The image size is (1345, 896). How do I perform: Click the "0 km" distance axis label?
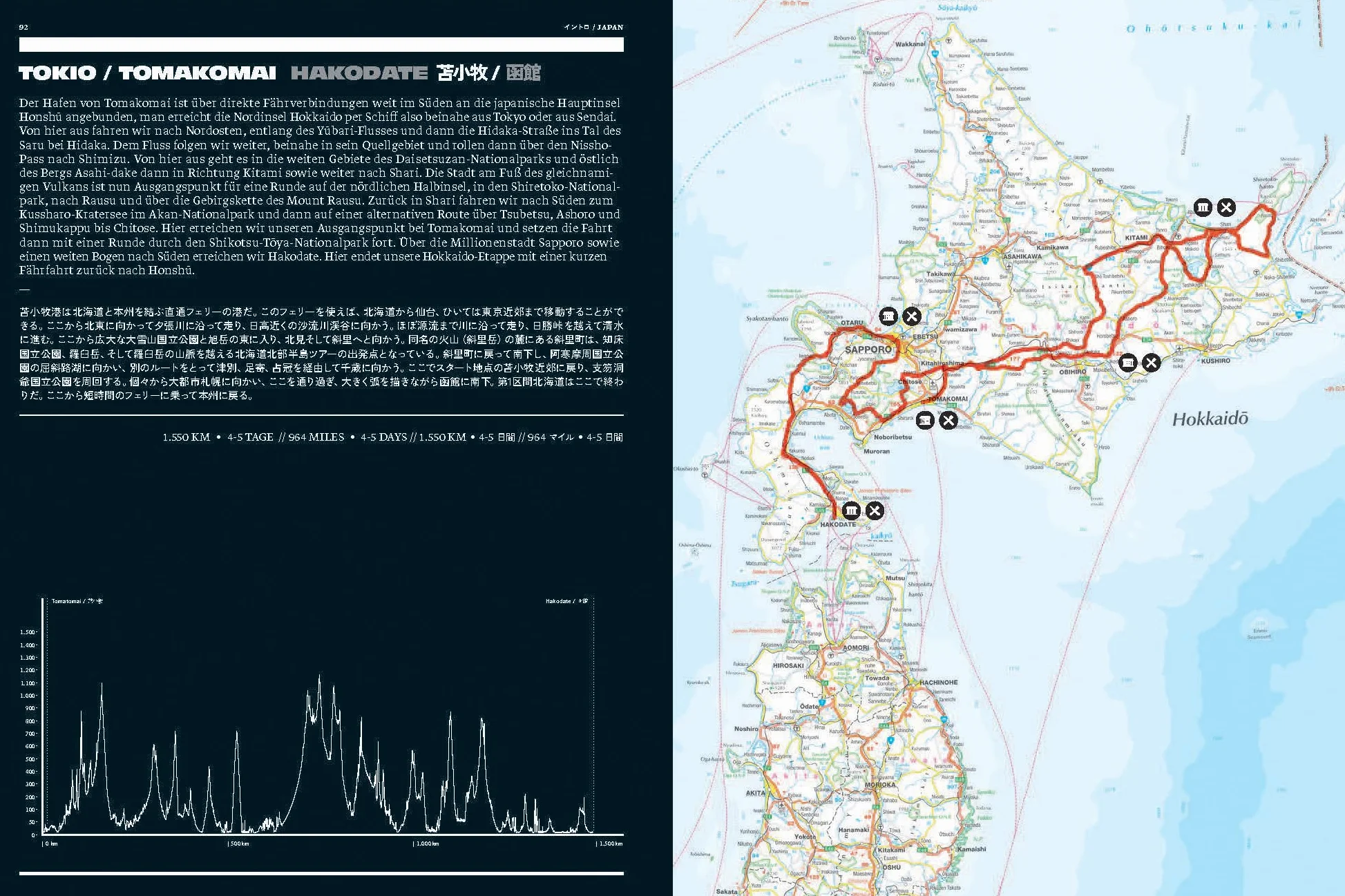click(51, 843)
